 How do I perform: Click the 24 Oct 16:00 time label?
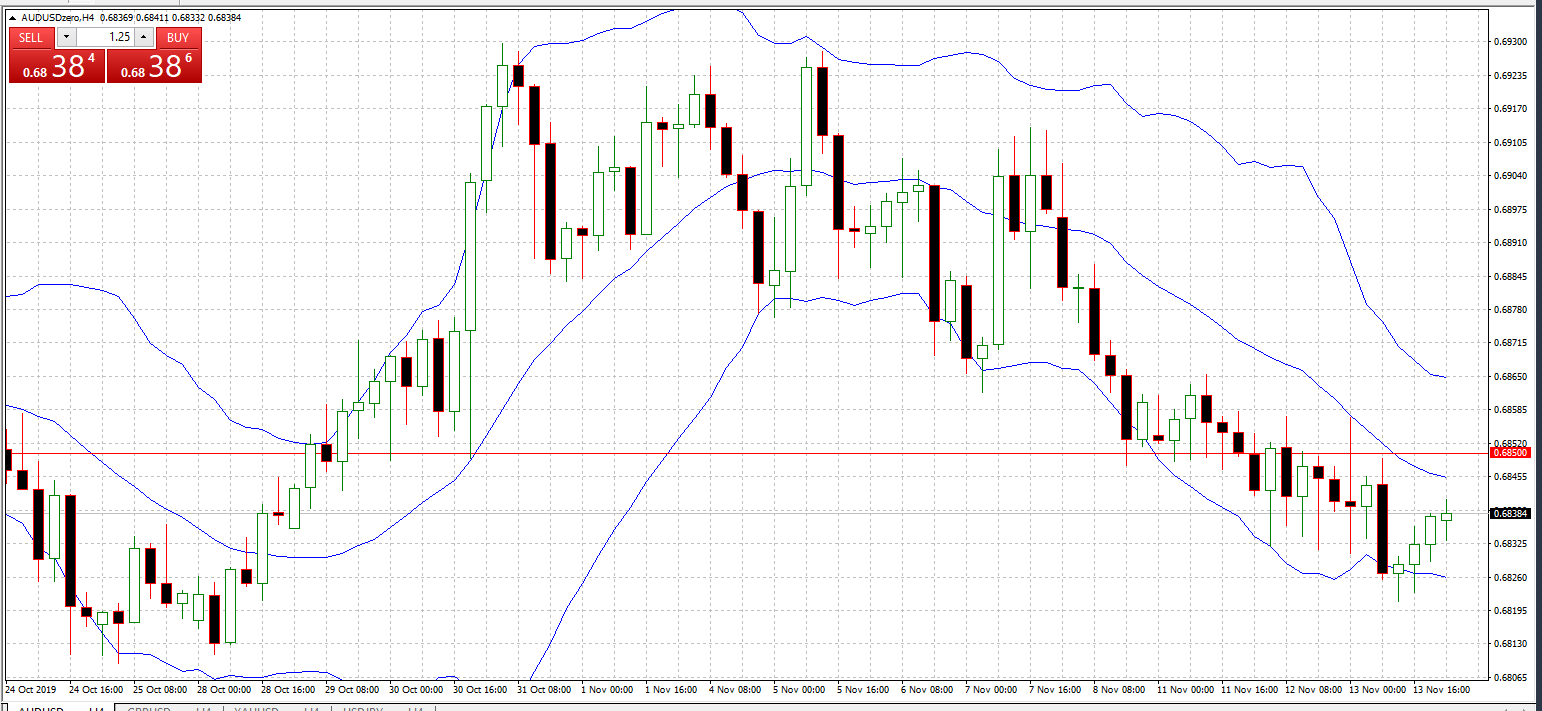point(97,689)
